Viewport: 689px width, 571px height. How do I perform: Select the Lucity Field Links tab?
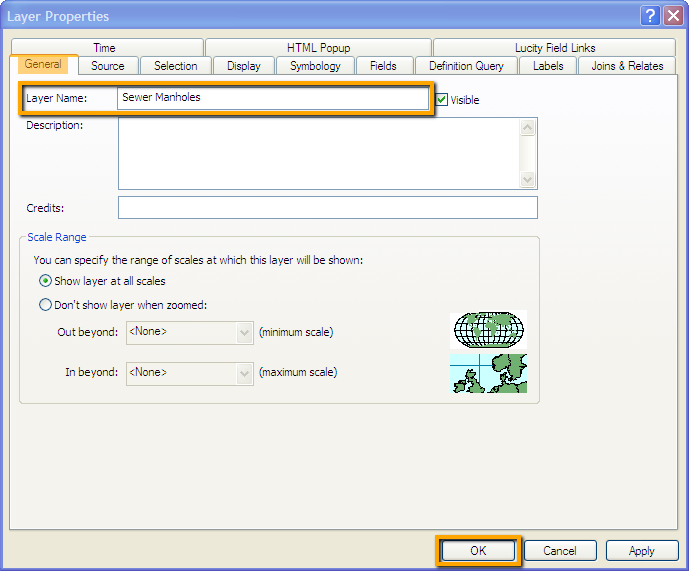coord(555,48)
